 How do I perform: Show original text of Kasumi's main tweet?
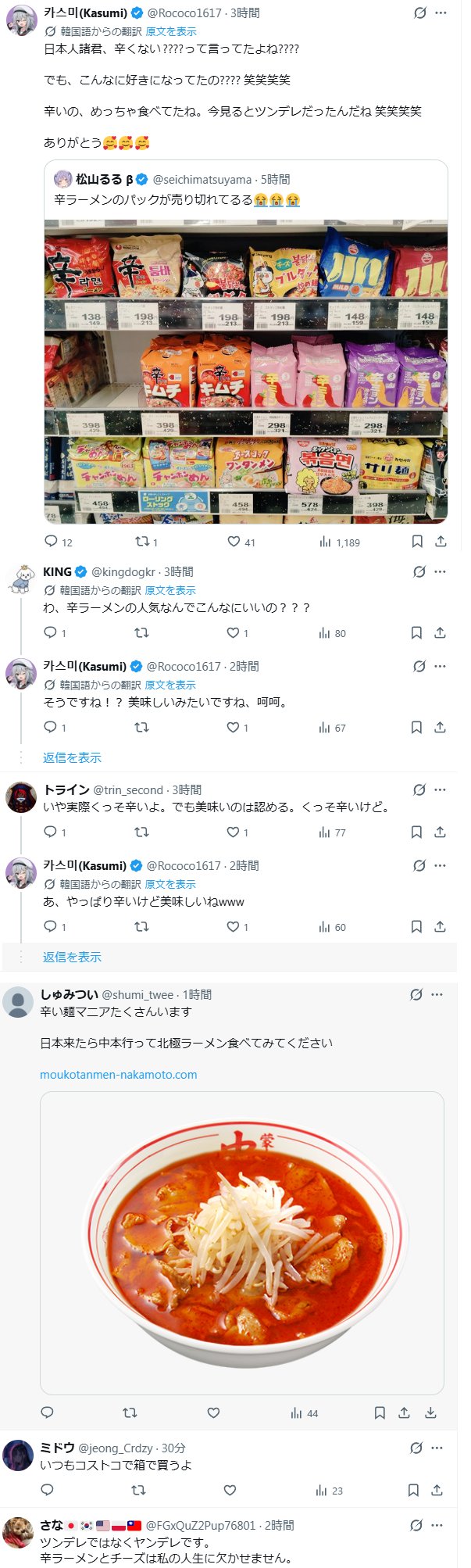click(x=171, y=32)
